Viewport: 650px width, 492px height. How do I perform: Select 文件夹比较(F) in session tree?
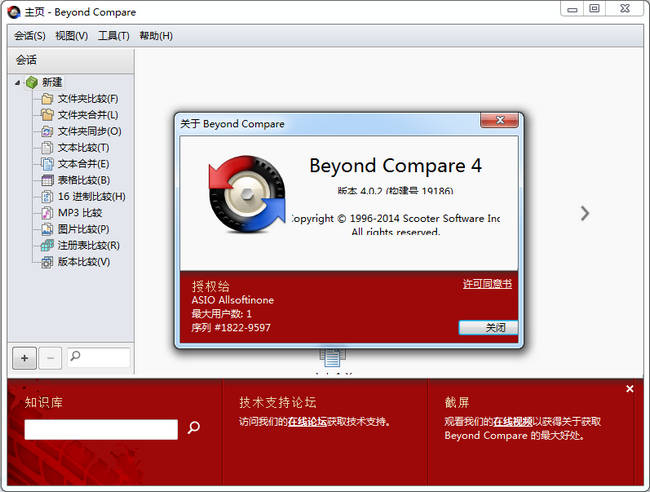click(x=88, y=99)
